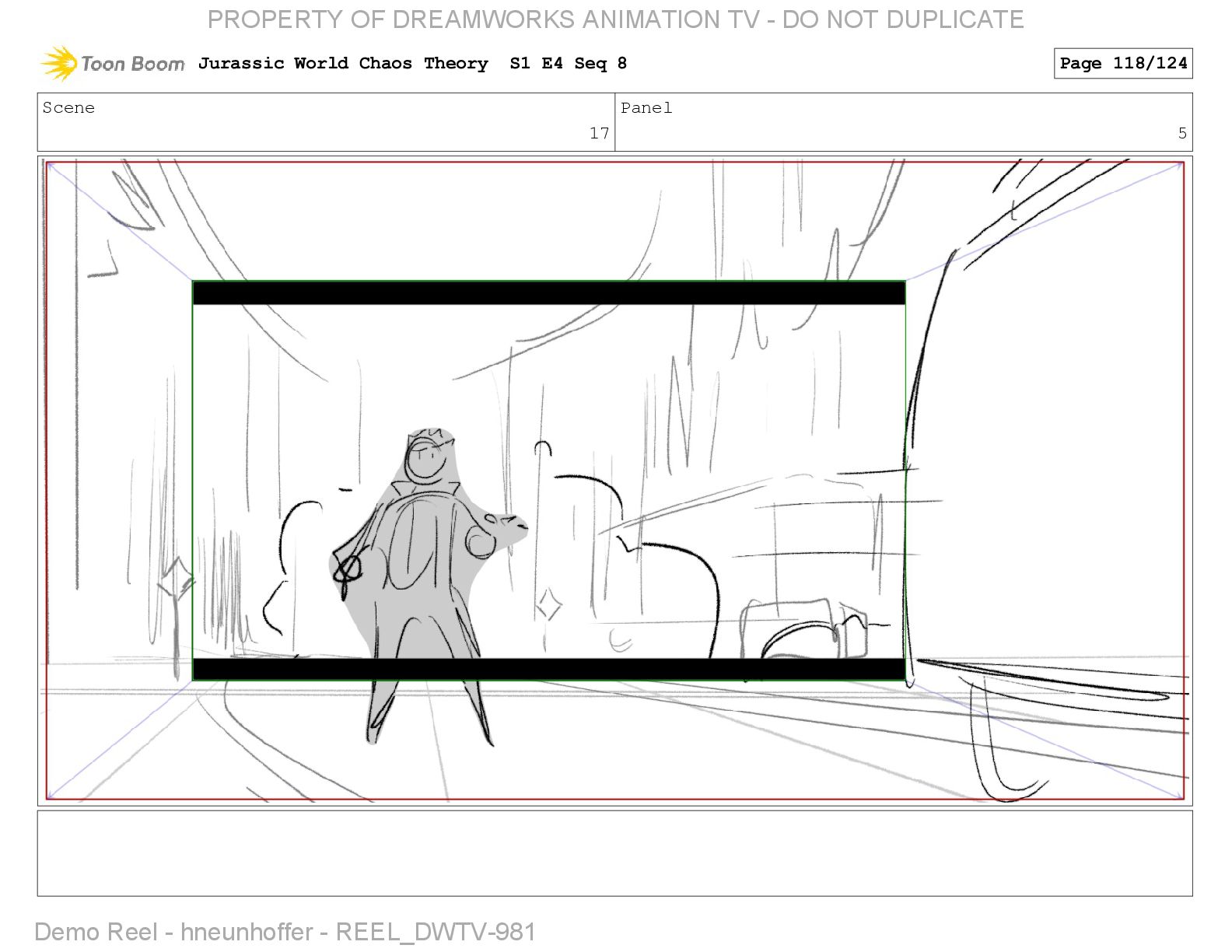
Task: Click the 'S1 E4 Seq 8' text
Action: [x=569, y=64]
